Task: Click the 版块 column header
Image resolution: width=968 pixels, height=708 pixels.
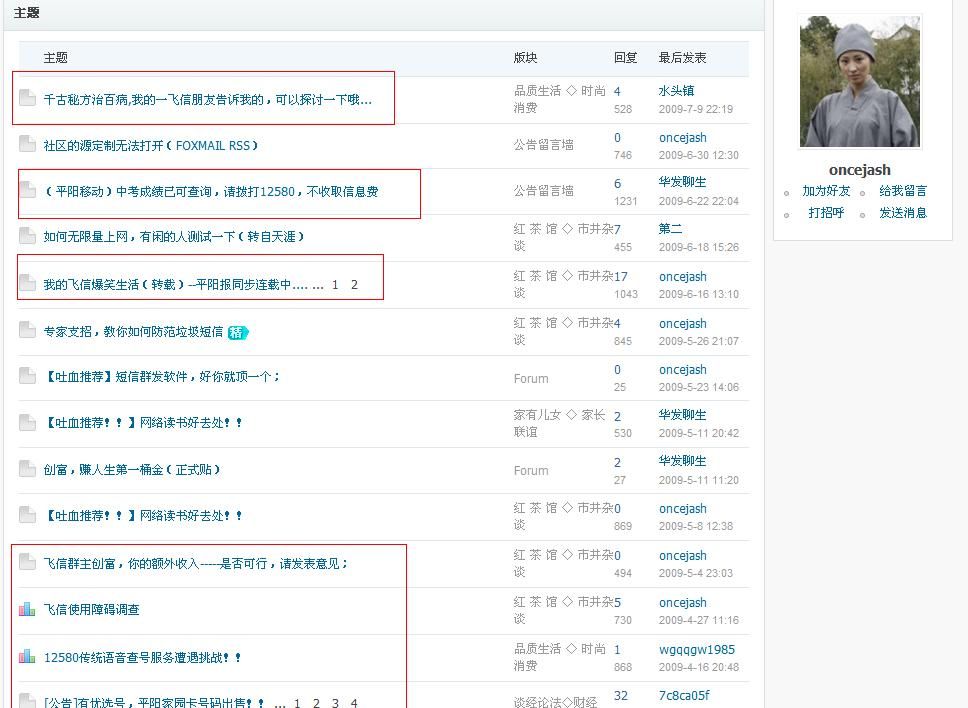Action: pyautogui.click(x=525, y=57)
